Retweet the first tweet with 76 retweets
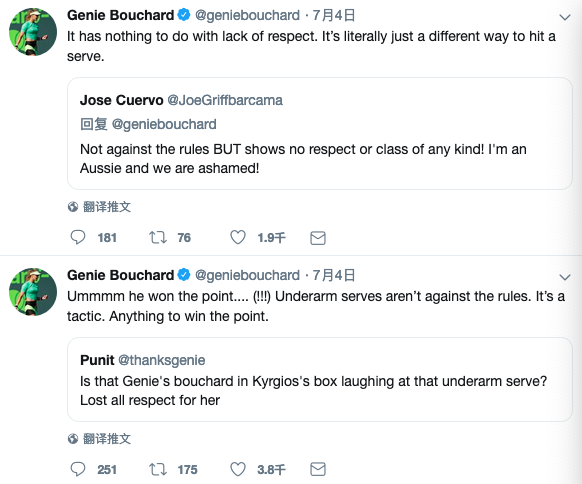This screenshot has height=484, width=582. click(158, 238)
